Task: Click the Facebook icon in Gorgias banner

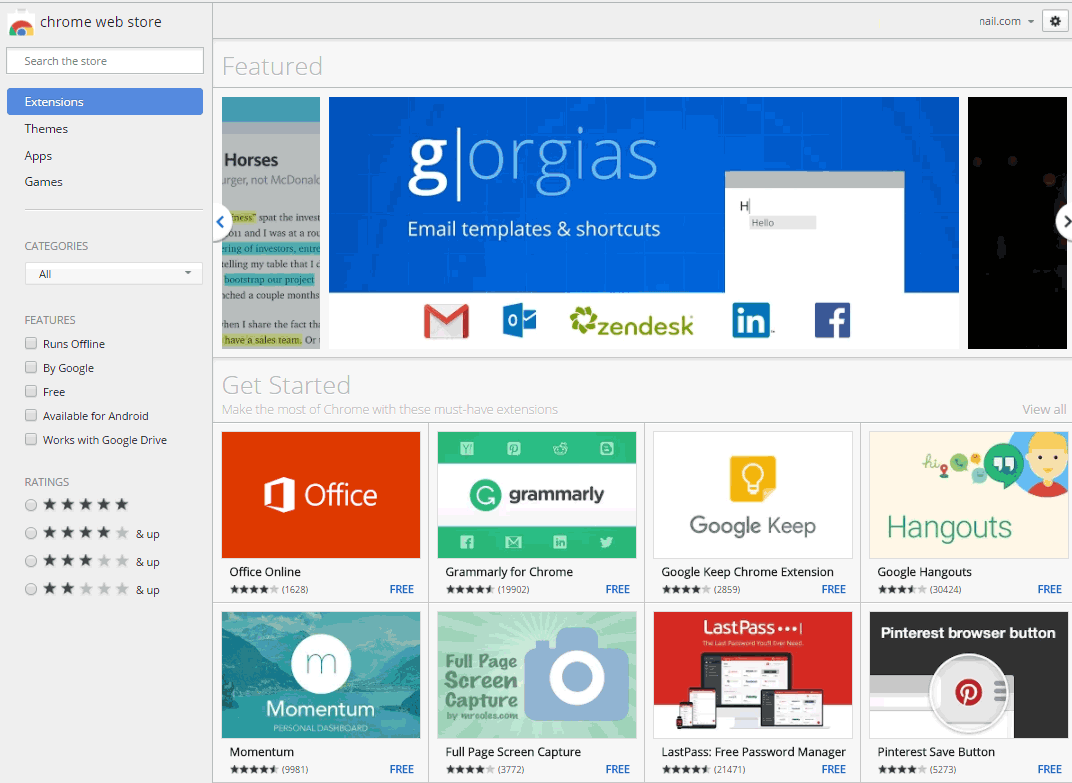Action: pyautogui.click(x=832, y=320)
